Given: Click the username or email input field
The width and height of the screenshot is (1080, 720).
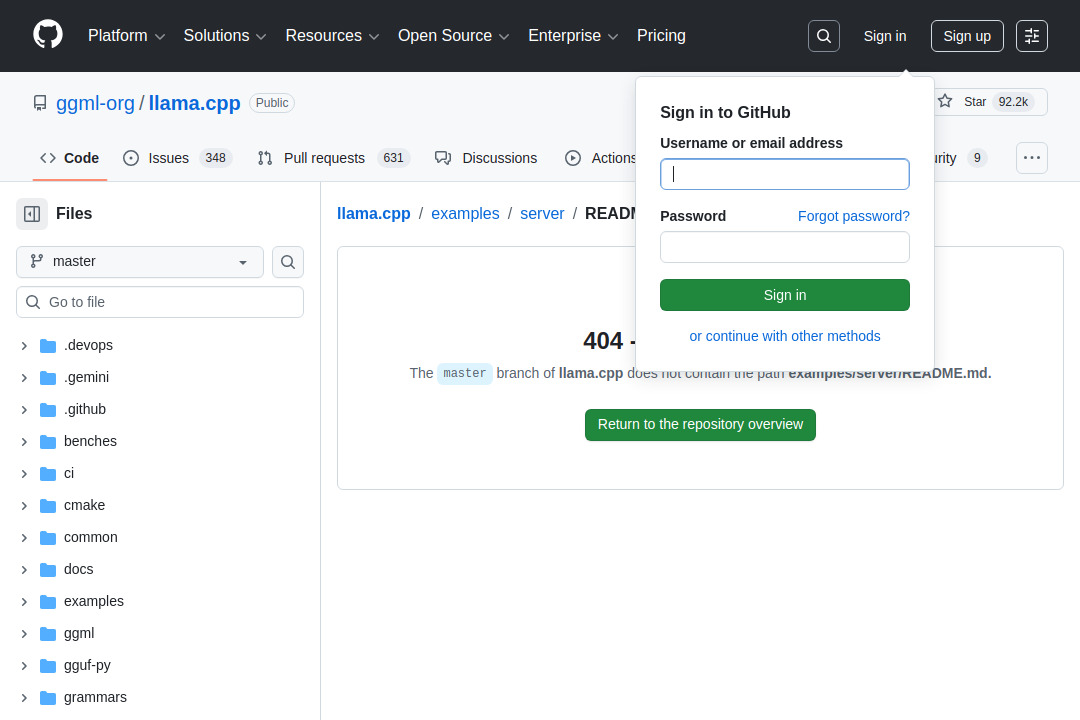Looking at the screenshot, I should tap(784, 174).
